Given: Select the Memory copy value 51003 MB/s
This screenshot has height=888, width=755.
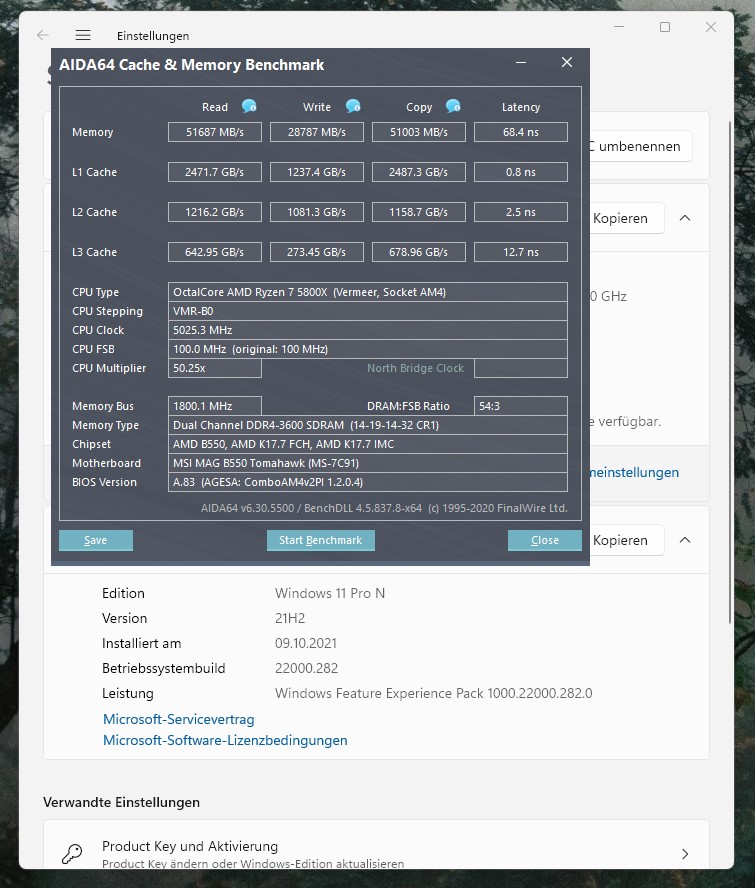Looking at the screenshot, I should pyautogui.click(x=419, y=132).
